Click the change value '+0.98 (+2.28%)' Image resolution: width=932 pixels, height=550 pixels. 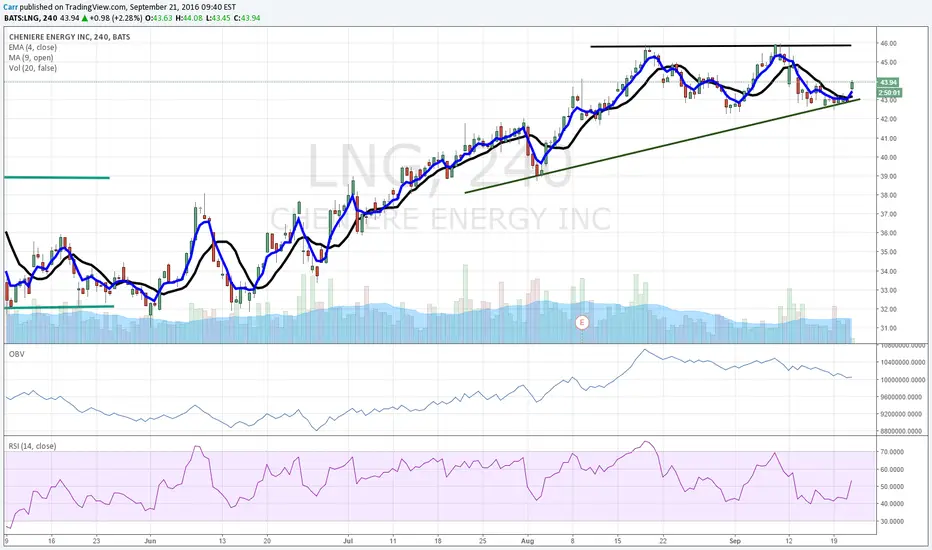click(x=116, y=18)
